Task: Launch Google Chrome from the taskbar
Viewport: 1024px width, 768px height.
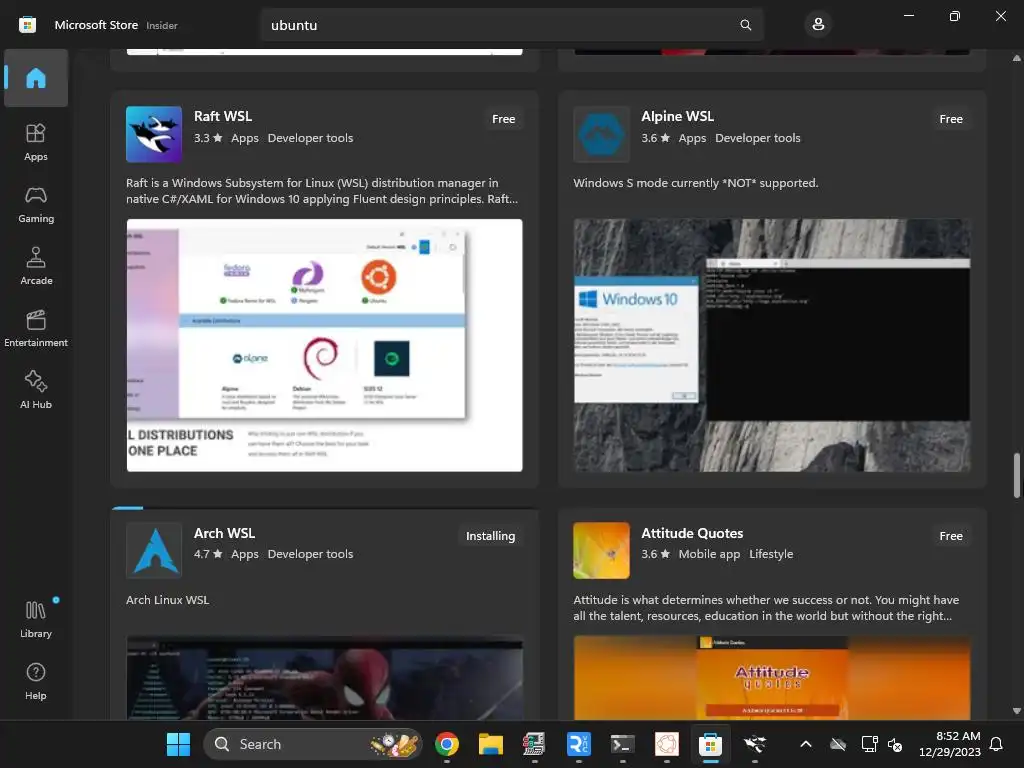Action: [447, 744]
